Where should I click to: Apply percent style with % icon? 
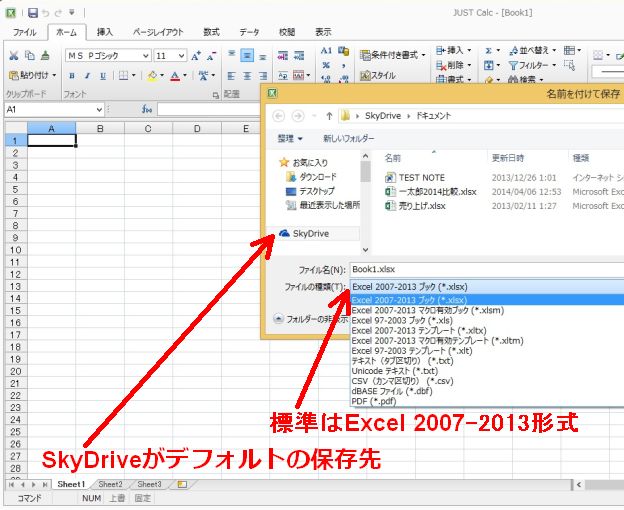tap(326, 65)
